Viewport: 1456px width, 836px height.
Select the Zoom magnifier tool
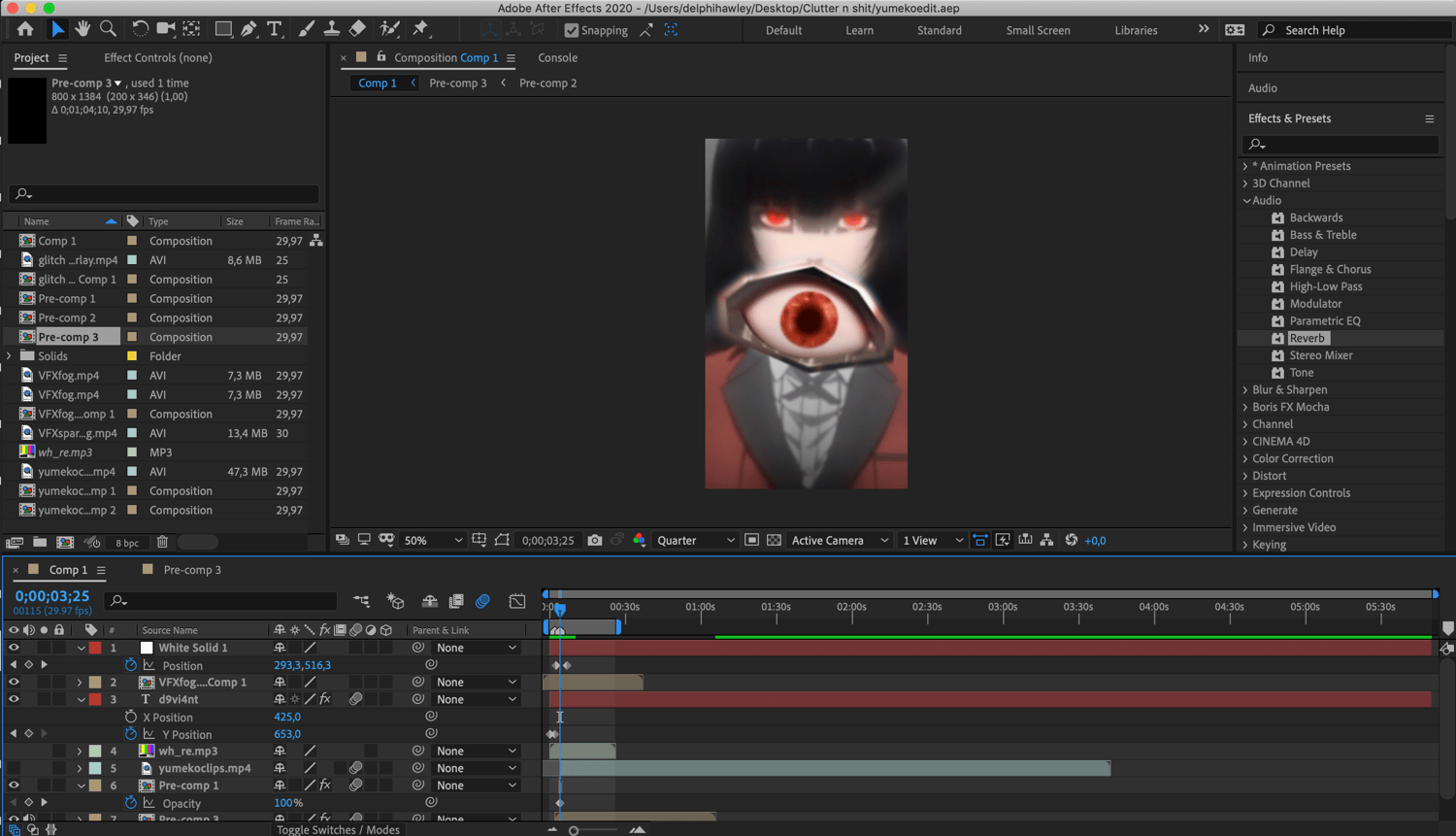(108, 29)
